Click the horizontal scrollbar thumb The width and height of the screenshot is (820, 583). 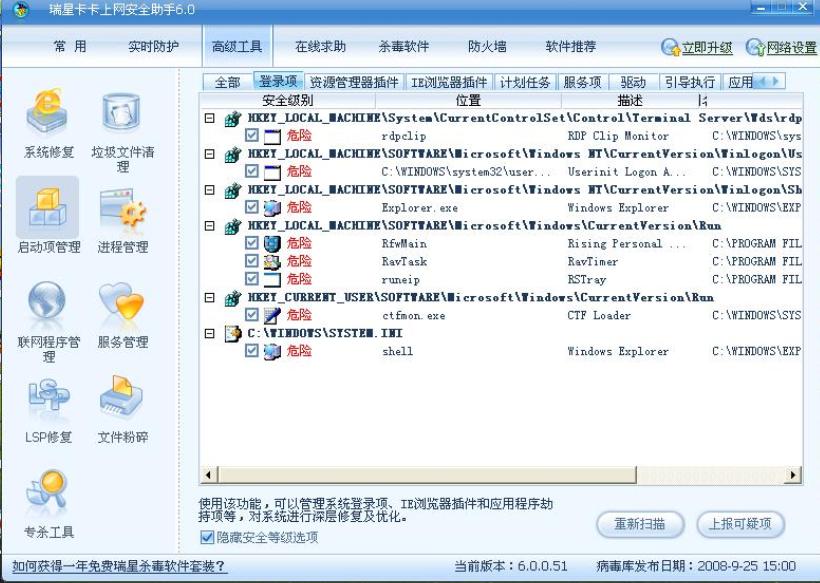427,475
